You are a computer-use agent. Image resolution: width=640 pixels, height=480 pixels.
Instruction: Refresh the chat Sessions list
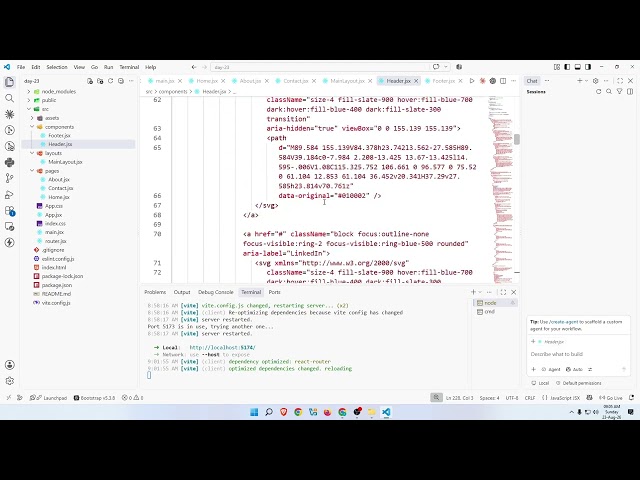point(599,91)
